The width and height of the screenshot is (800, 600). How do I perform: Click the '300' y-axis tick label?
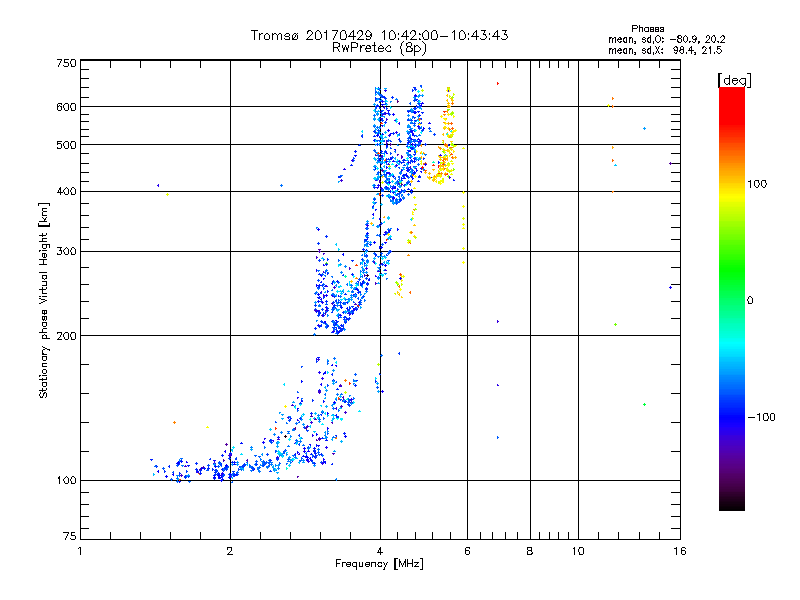(x=66, y=251)
